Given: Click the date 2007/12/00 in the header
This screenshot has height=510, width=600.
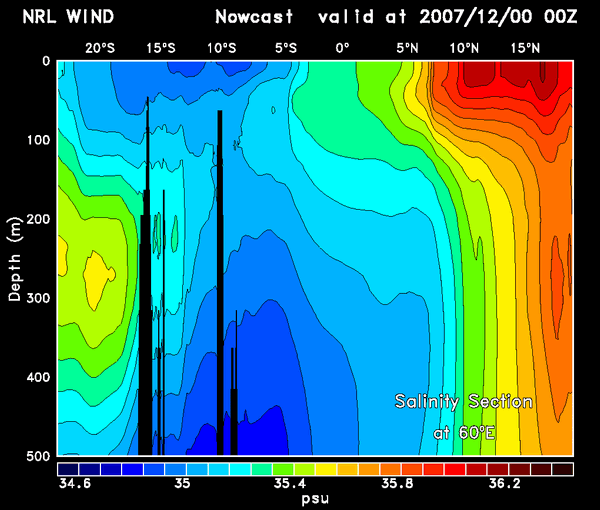Looking at the screenshot, I should [476, 17].
